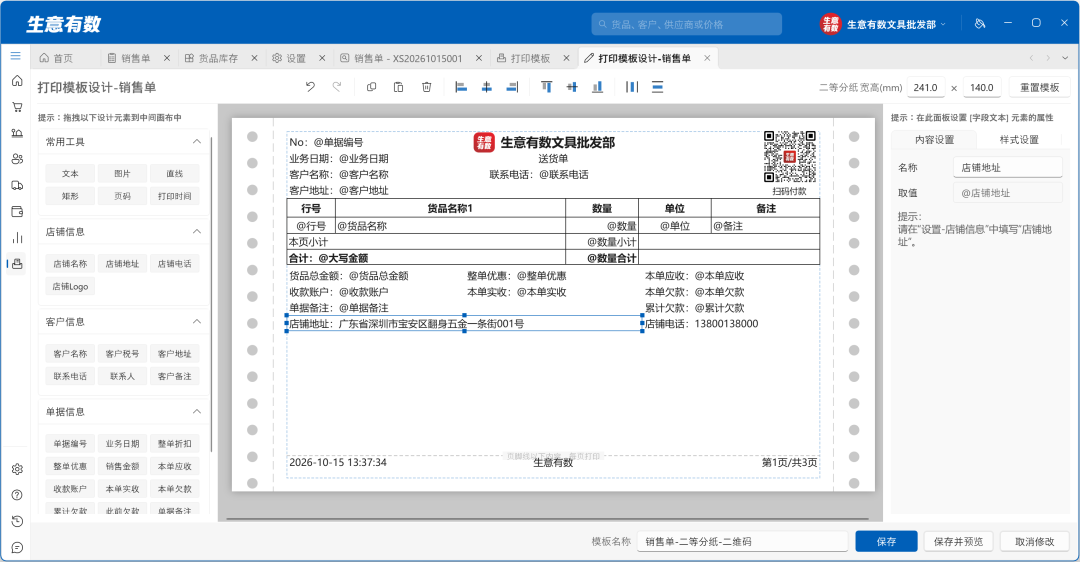Switch to the 内容设置 tab

click(x=935, y=140)
